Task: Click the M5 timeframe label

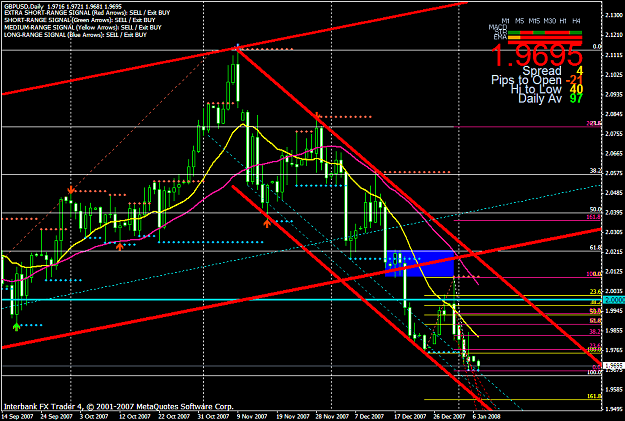Action: [519, 21]
